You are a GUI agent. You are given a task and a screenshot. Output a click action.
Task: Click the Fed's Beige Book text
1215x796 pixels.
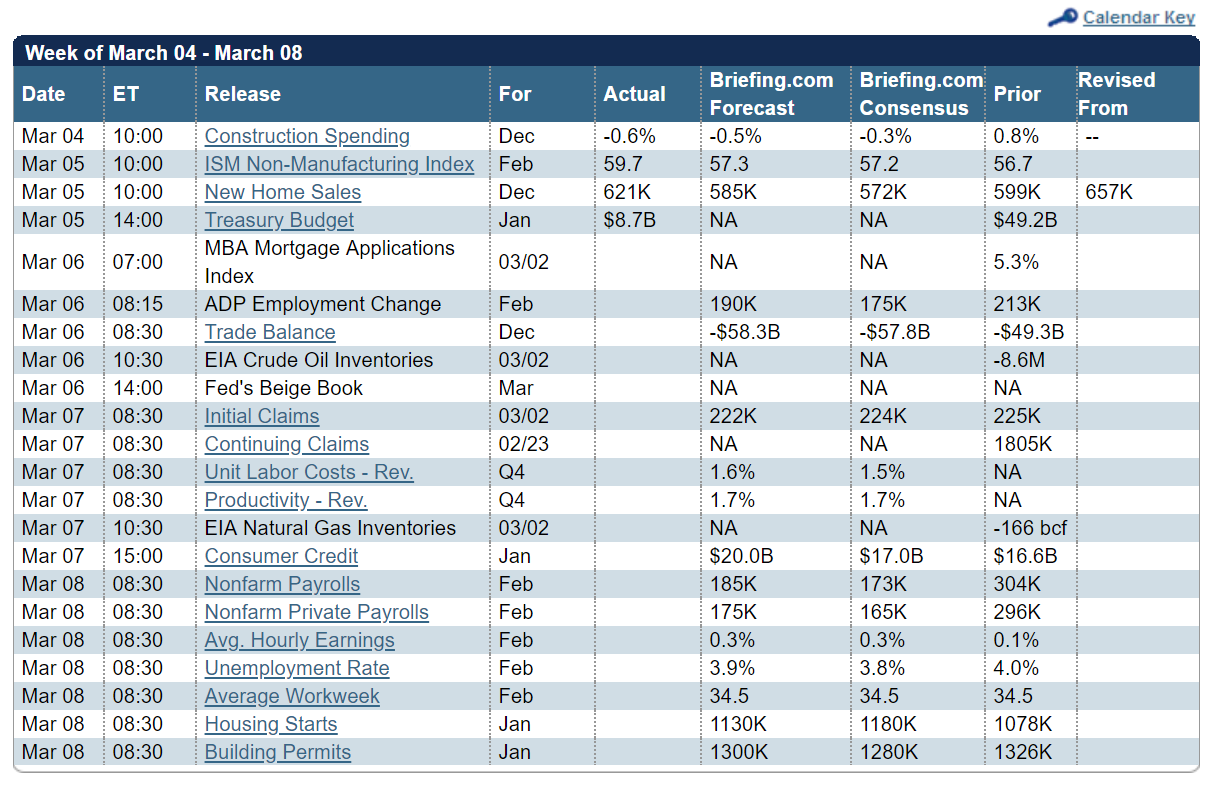tap(284, 388)
